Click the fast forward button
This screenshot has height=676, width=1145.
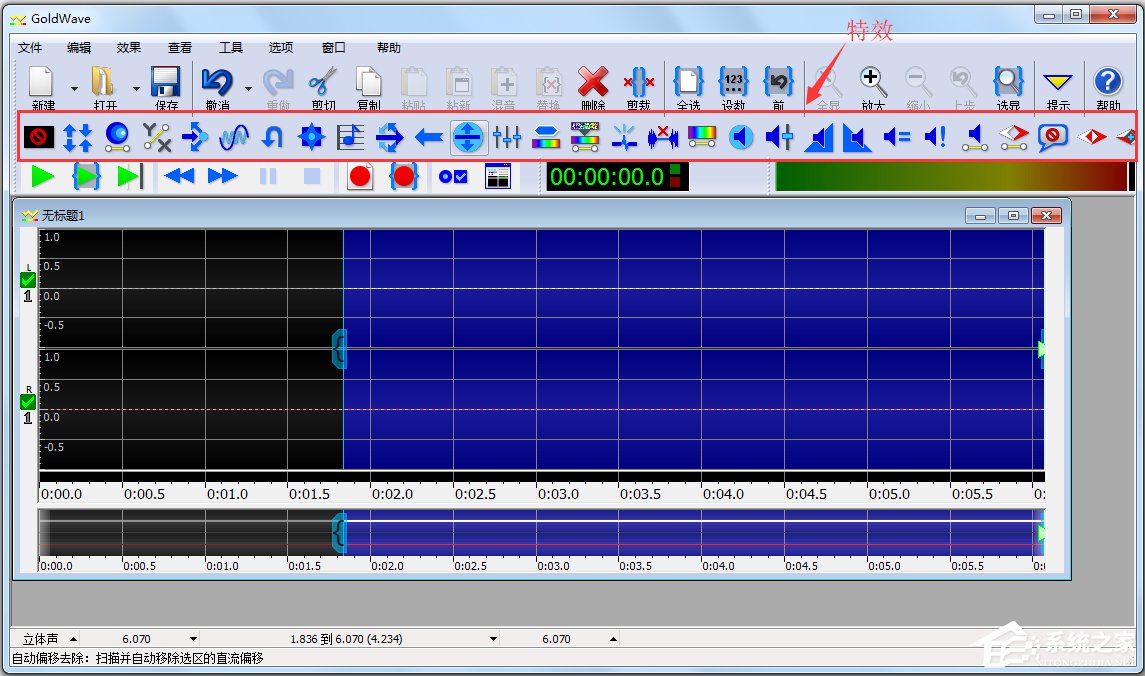223,177
